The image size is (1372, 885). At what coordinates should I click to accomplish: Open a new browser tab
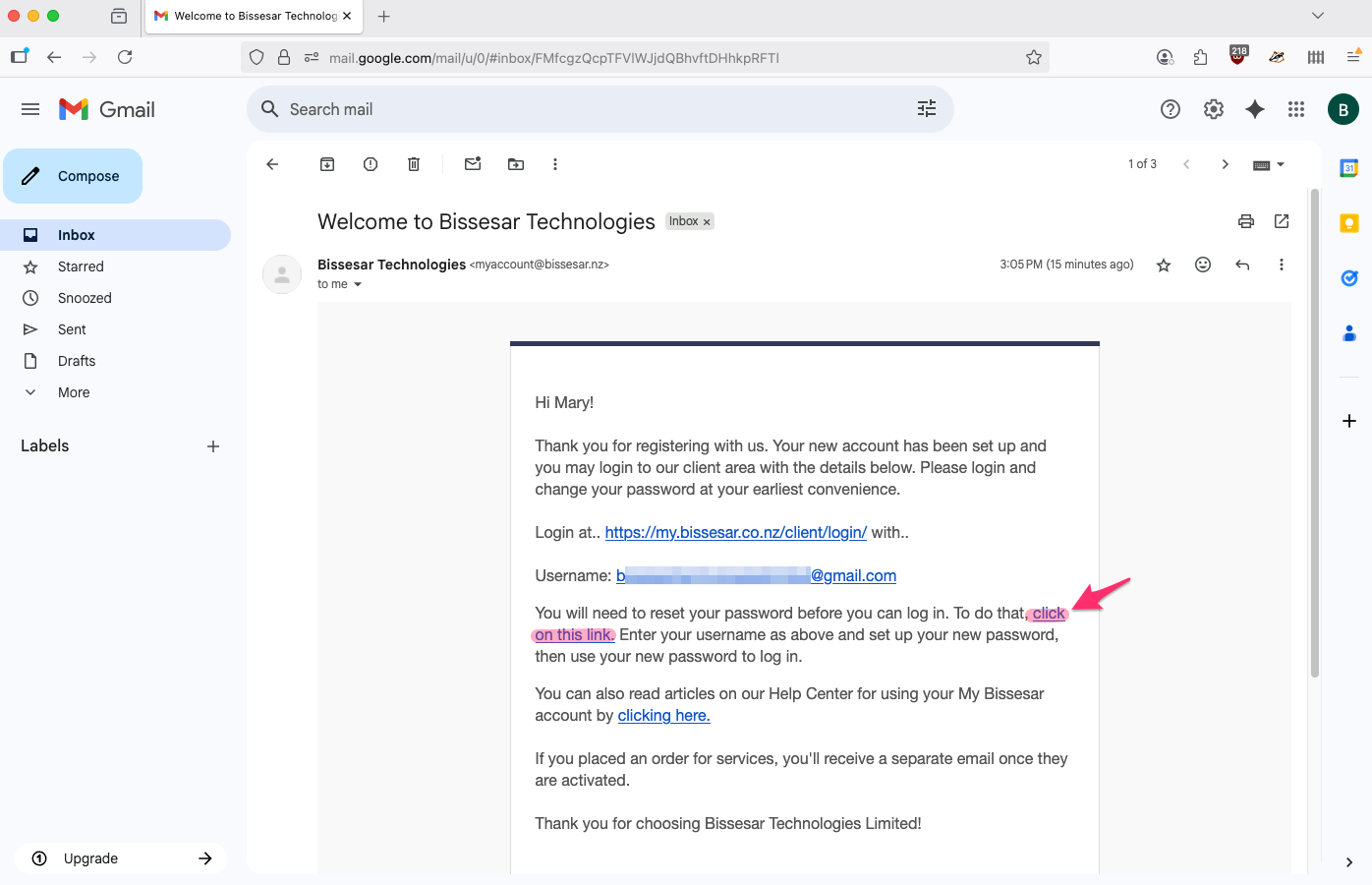[x=384, y=16]
